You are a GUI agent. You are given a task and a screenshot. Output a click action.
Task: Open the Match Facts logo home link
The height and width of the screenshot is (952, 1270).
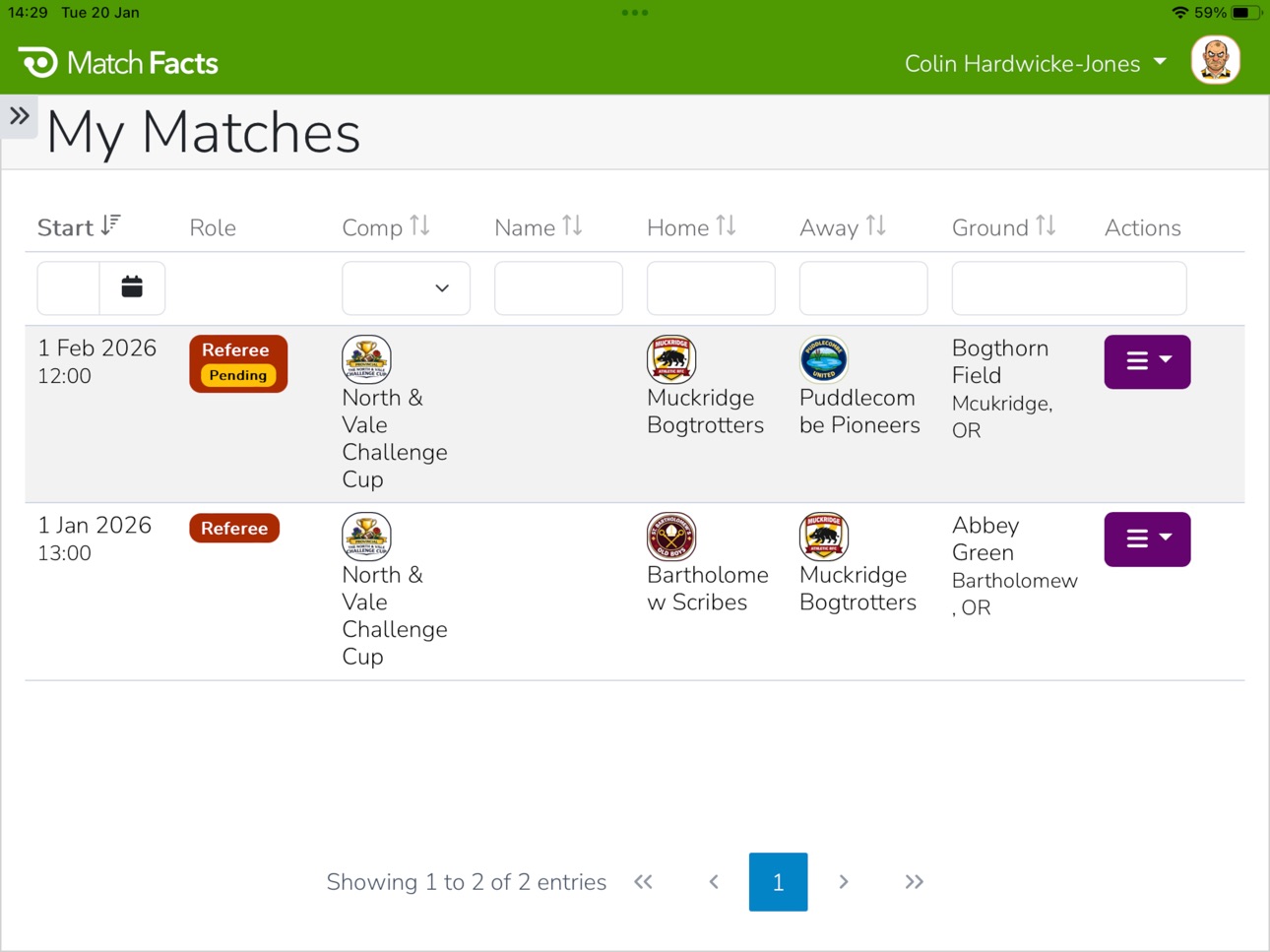click(118, 63)
